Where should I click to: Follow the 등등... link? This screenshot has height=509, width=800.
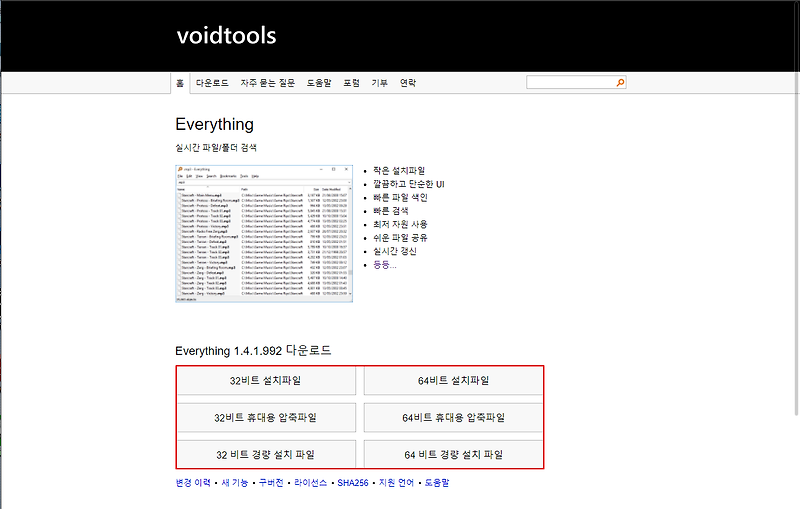click(x=385, y=264)
